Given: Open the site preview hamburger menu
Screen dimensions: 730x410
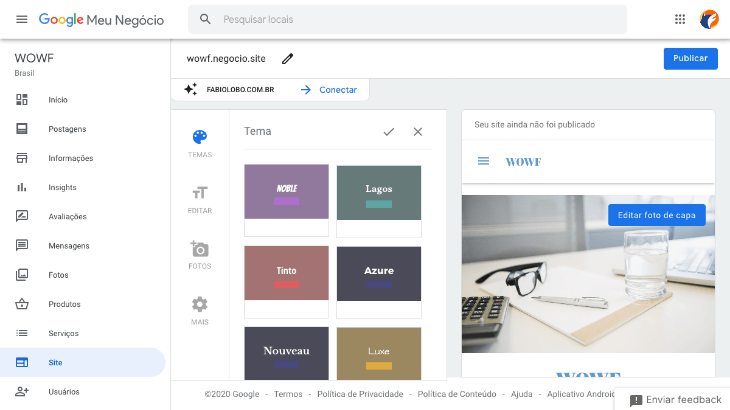Looking at the screenshot, I should click(483, 161).
